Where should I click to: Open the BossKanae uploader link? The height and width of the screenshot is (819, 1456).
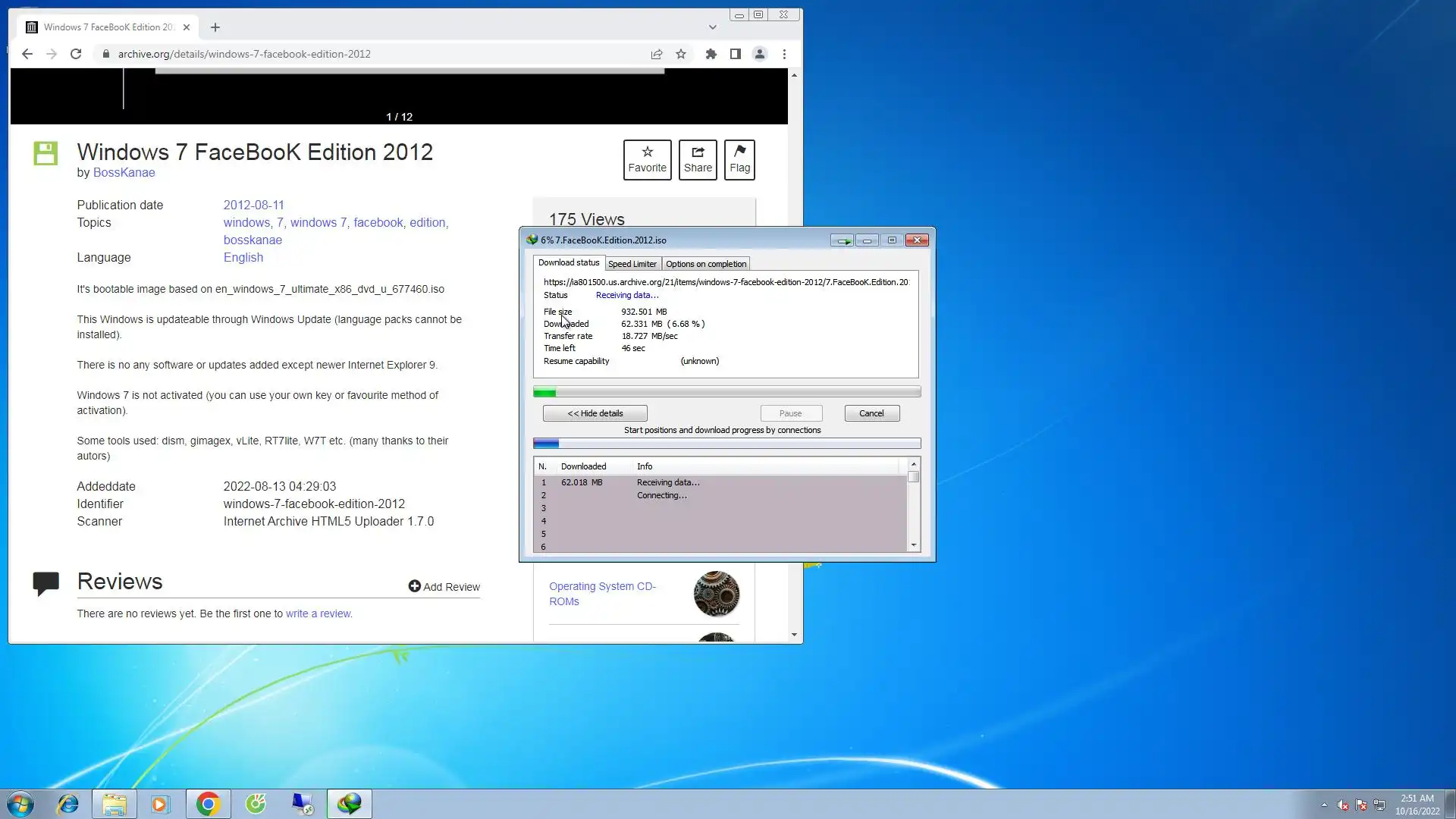(124, 172)
